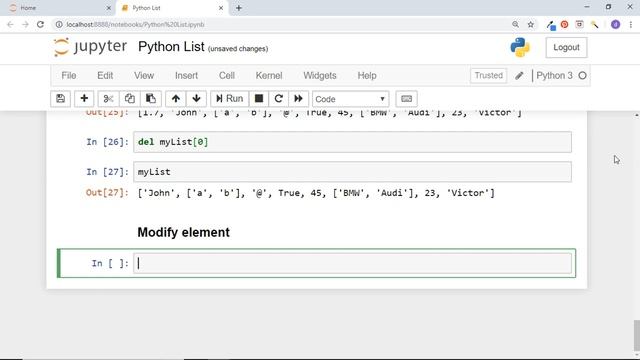Click the empty active code cell
Image resolution: width=640 pixels, height=360 pixels.
point(353,263)
